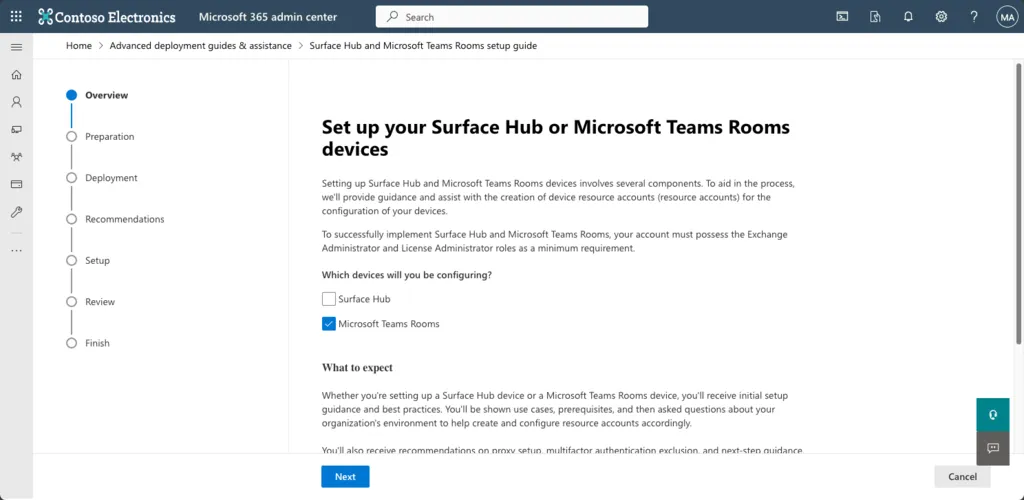
Task: Select the Overview step
Action: click(97, 95)
